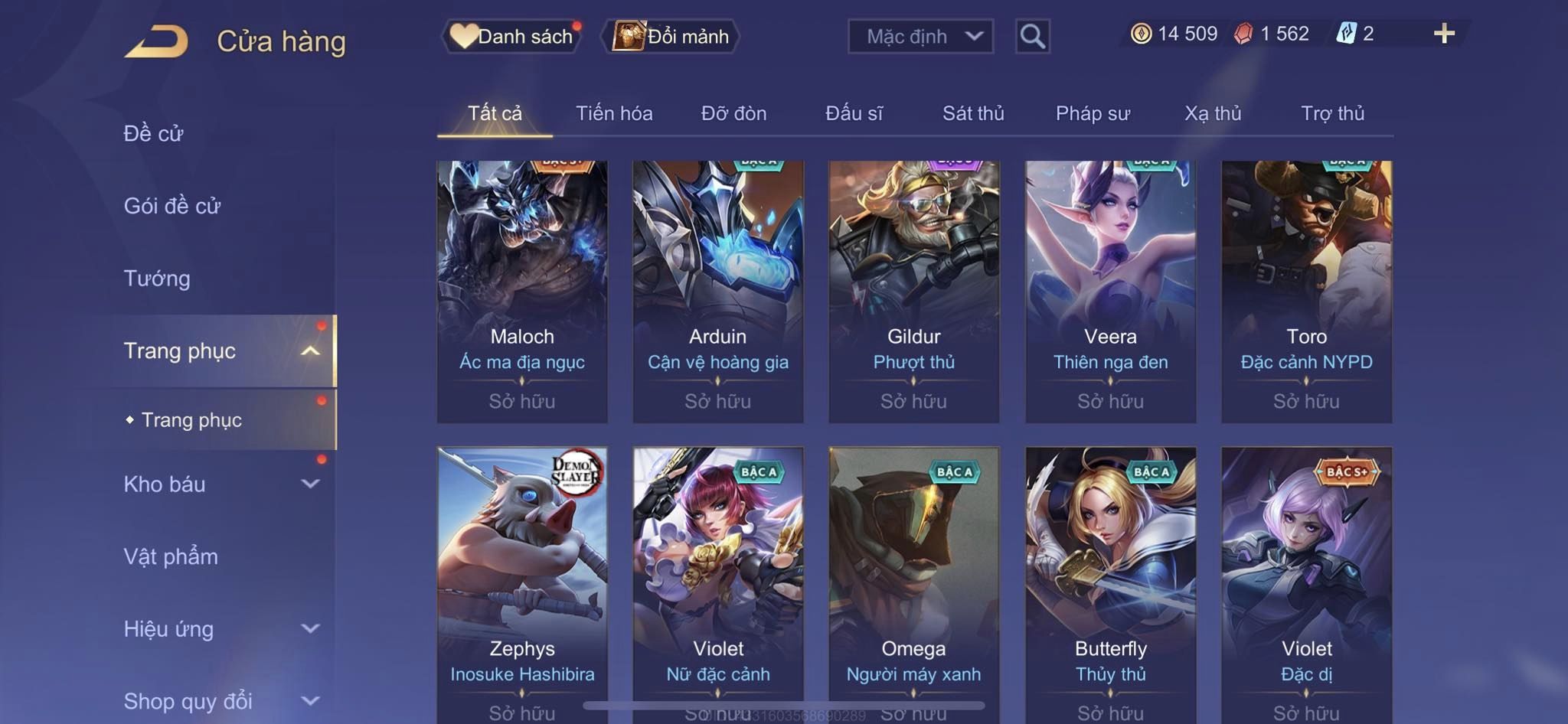Switch to the Pháp sư tab
Image resolution: width=1568 pixels, height=724 pixels.
[1093, 113]
